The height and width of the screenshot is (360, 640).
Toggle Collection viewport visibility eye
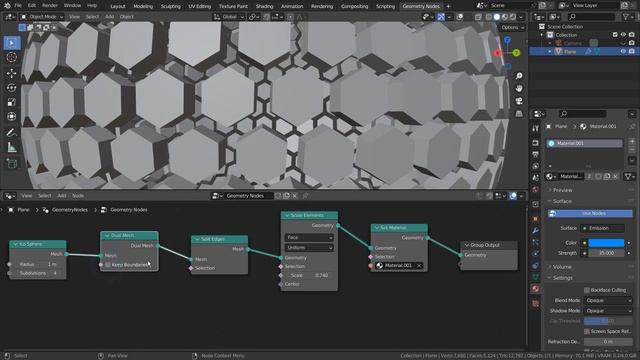coord(623,35)
